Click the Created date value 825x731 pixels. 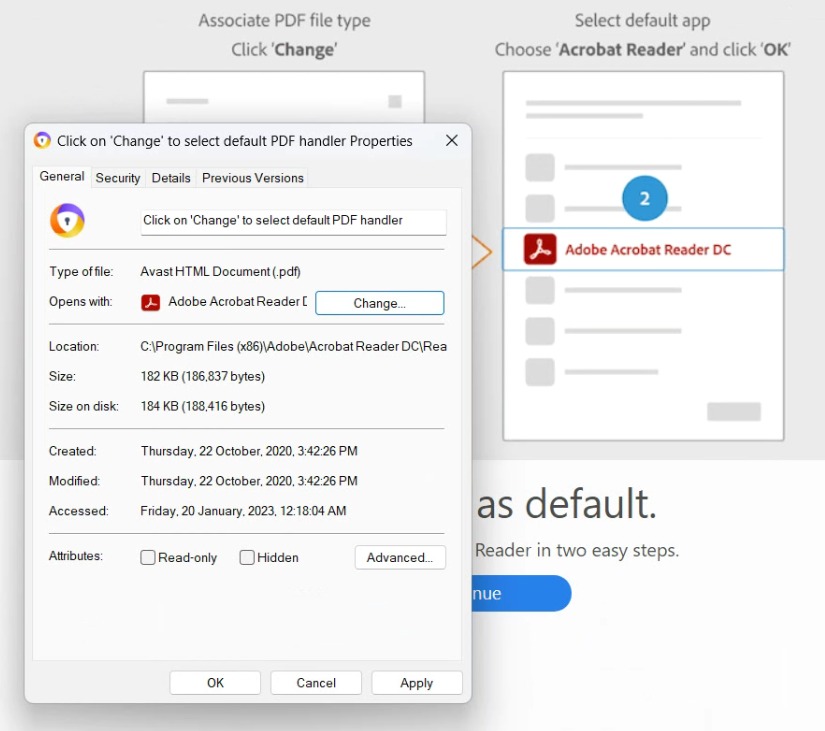click(249, 451)
